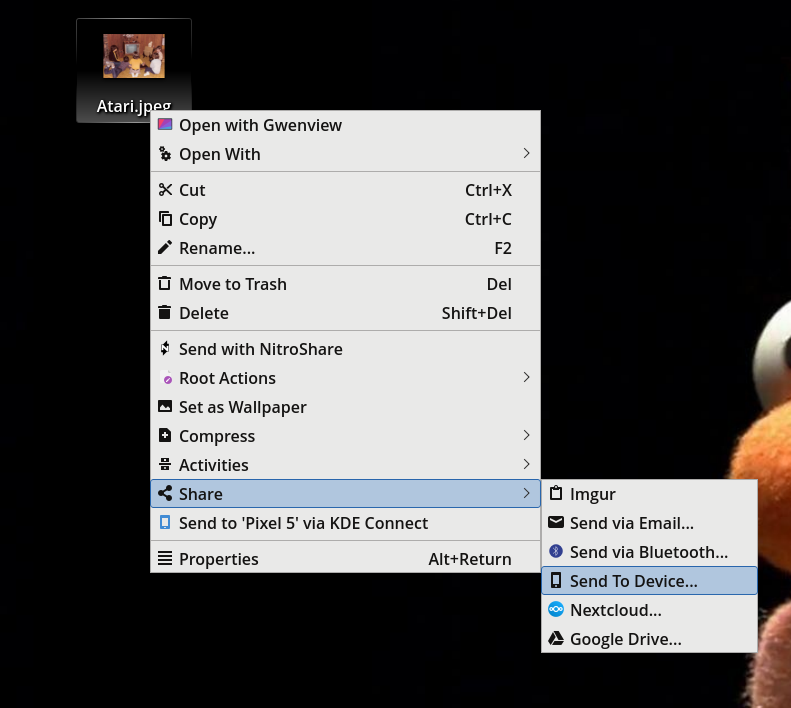This screenshot has height=708, width=791.
Task: Expand the Activities submenu arrow
Action: [x=526, y=464]
